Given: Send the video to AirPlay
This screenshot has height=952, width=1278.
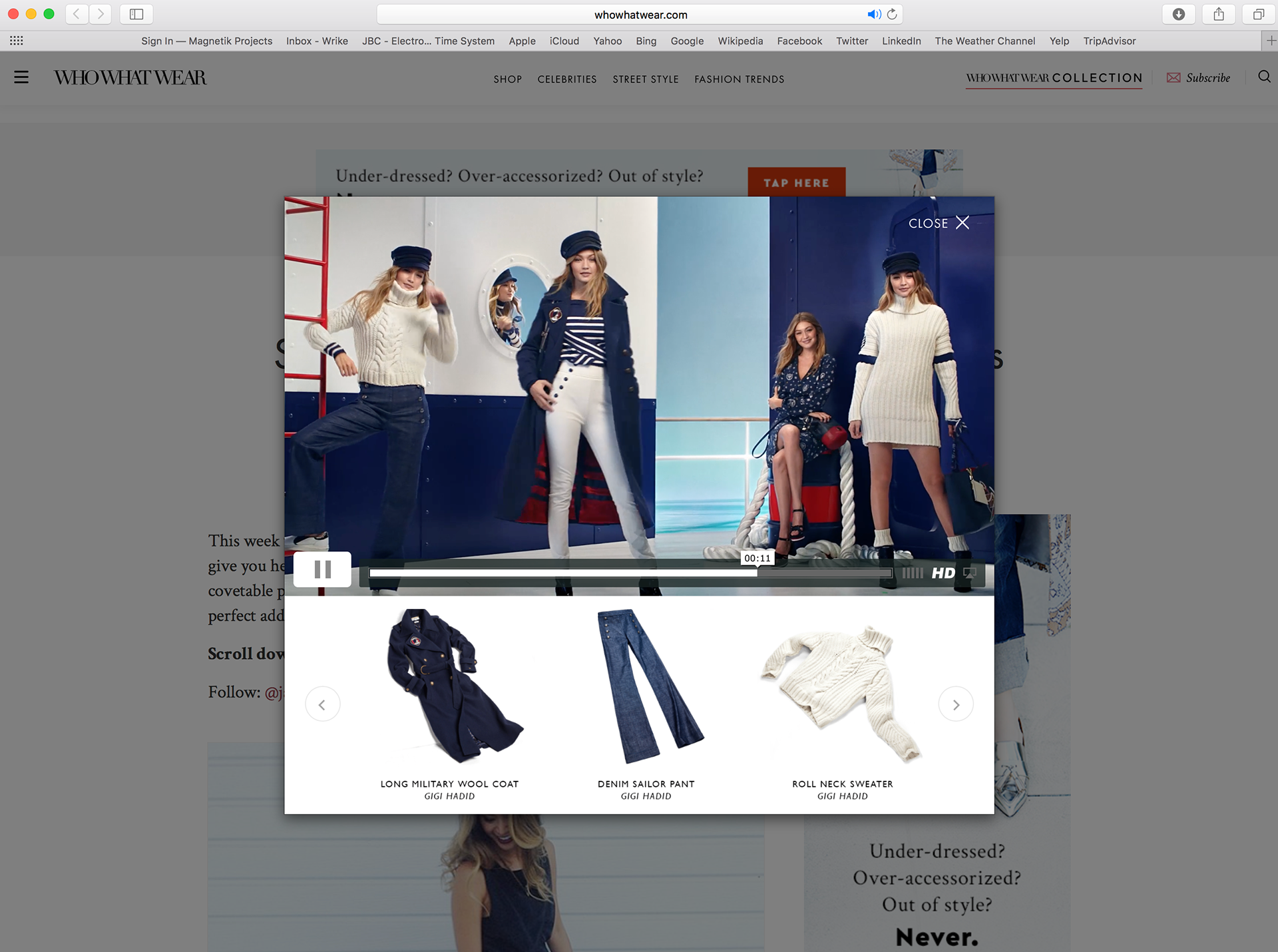Looking at the screenshot, I should point(969,573).
